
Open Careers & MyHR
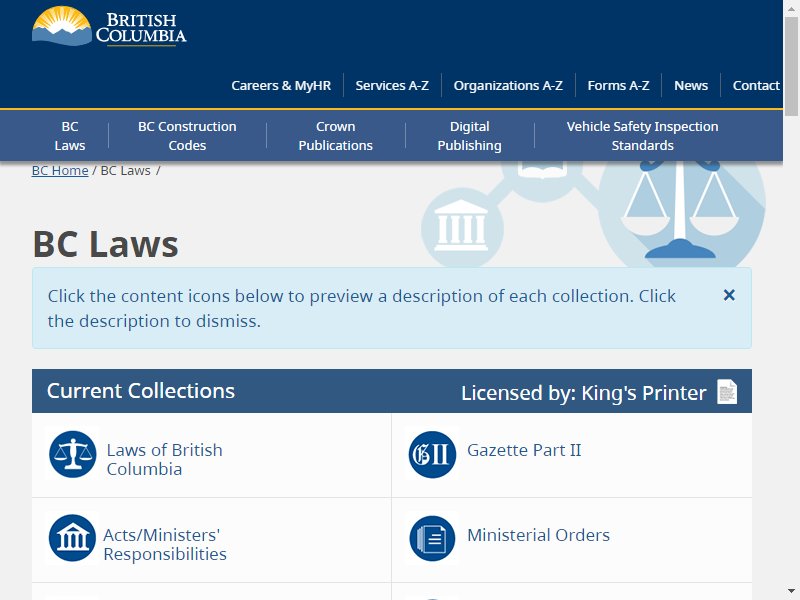281,85
